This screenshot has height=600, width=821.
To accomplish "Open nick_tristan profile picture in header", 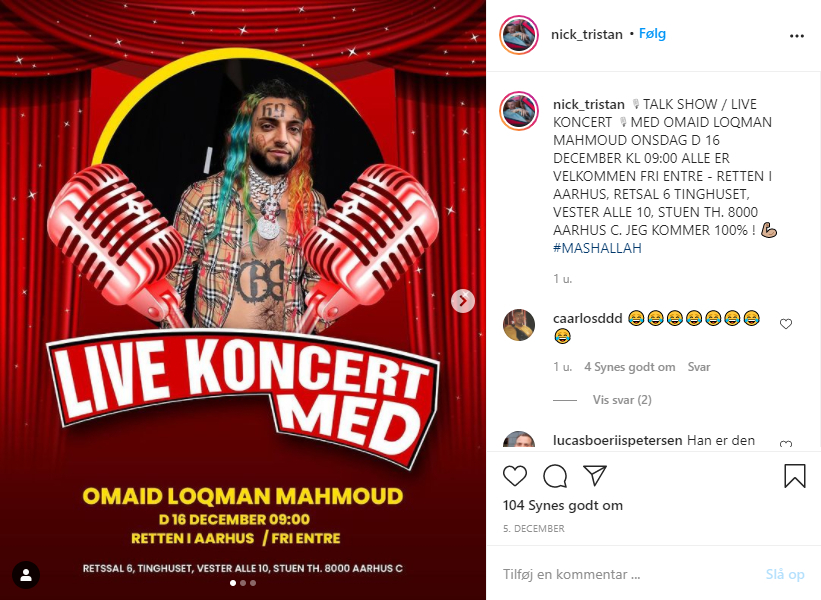I will point(519,35).
